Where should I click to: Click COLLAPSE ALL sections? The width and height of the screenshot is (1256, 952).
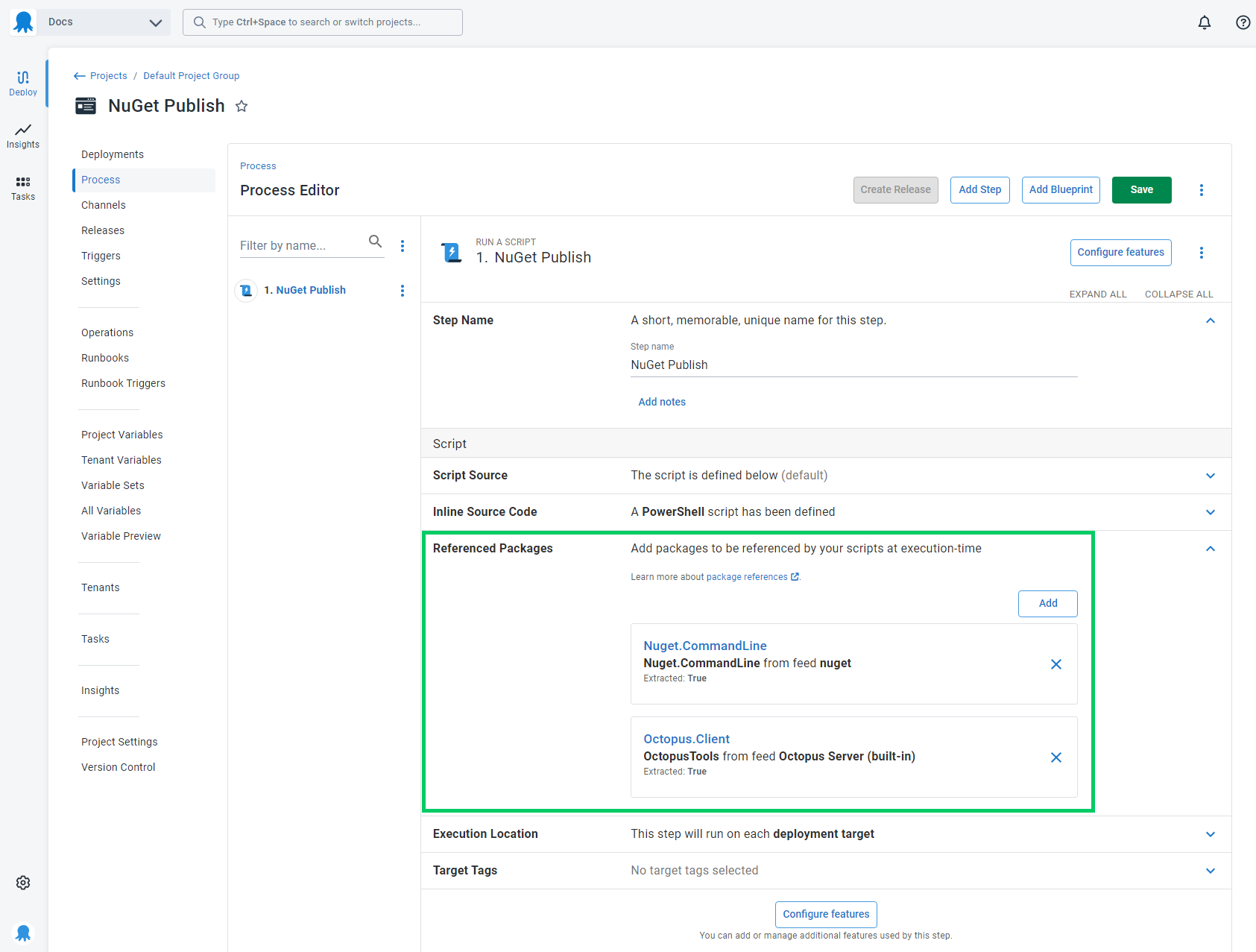[1179, 294]
